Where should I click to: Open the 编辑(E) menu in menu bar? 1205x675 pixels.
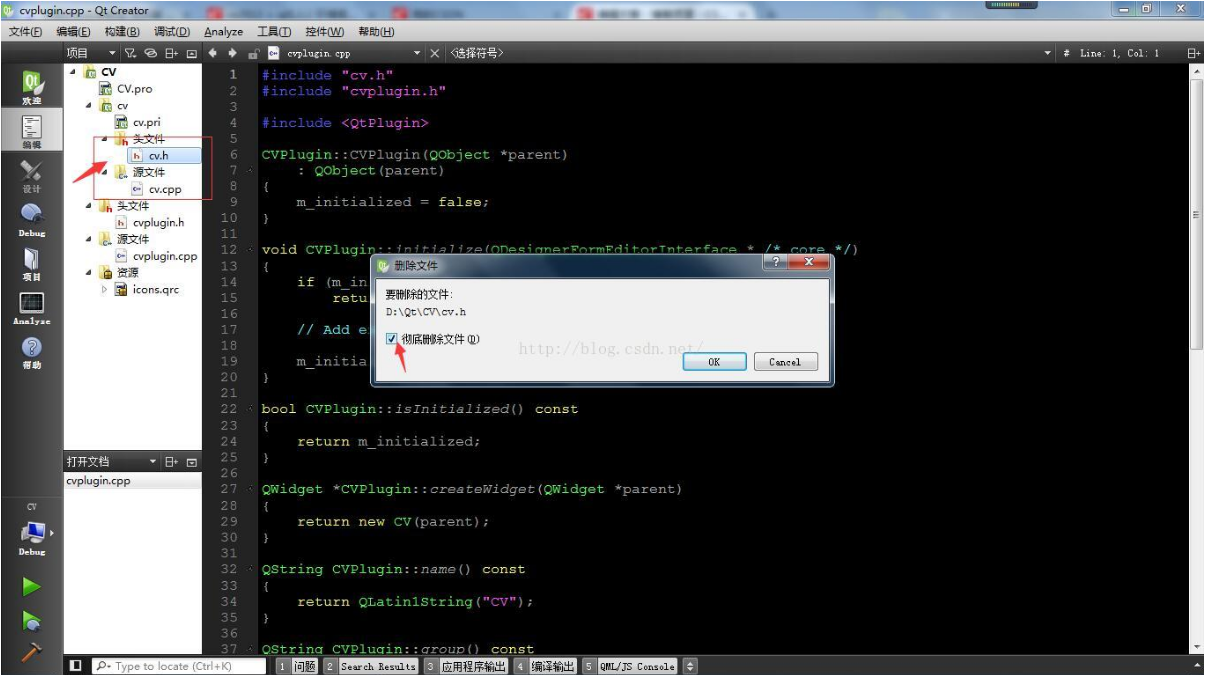[73, 32]
